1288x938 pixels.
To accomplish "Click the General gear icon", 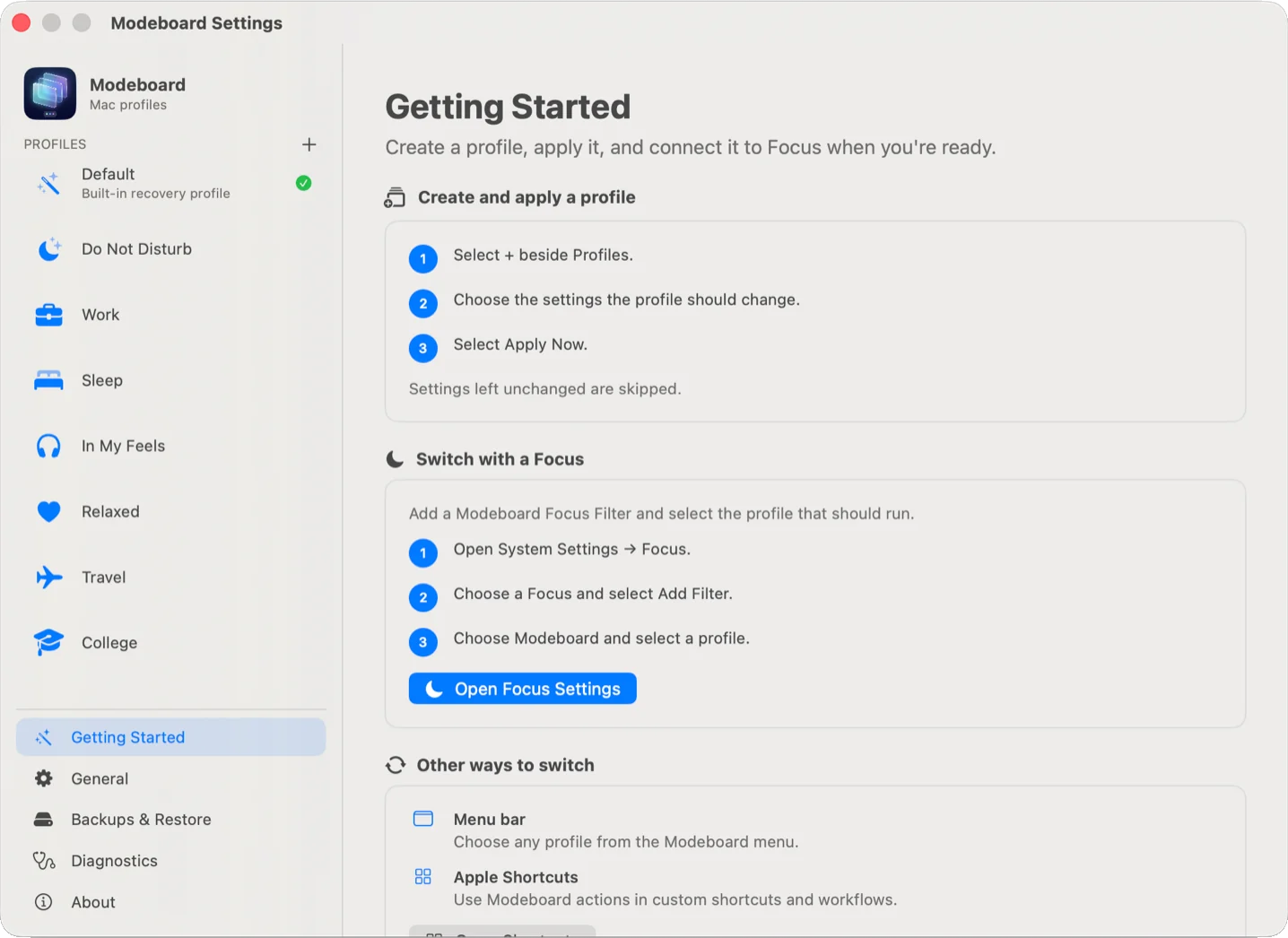I will (43, 778).
